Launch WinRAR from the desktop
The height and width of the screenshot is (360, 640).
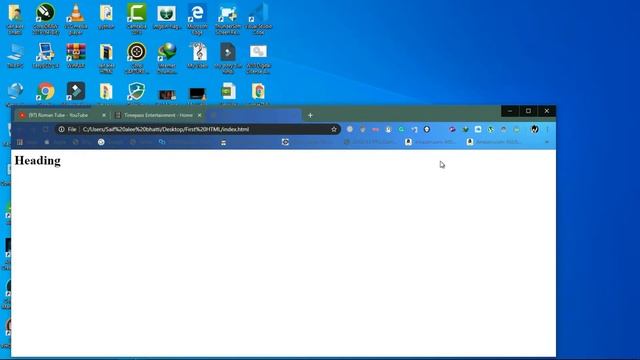[x=76, y=56]
